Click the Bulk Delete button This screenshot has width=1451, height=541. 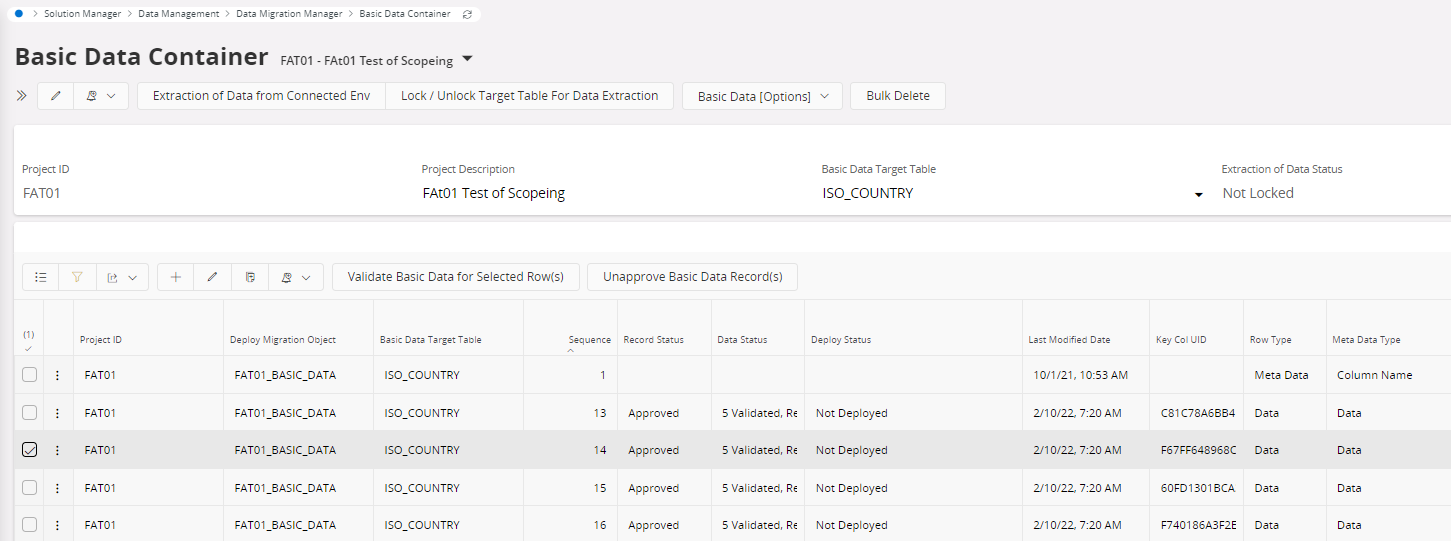tap(897, 96)
